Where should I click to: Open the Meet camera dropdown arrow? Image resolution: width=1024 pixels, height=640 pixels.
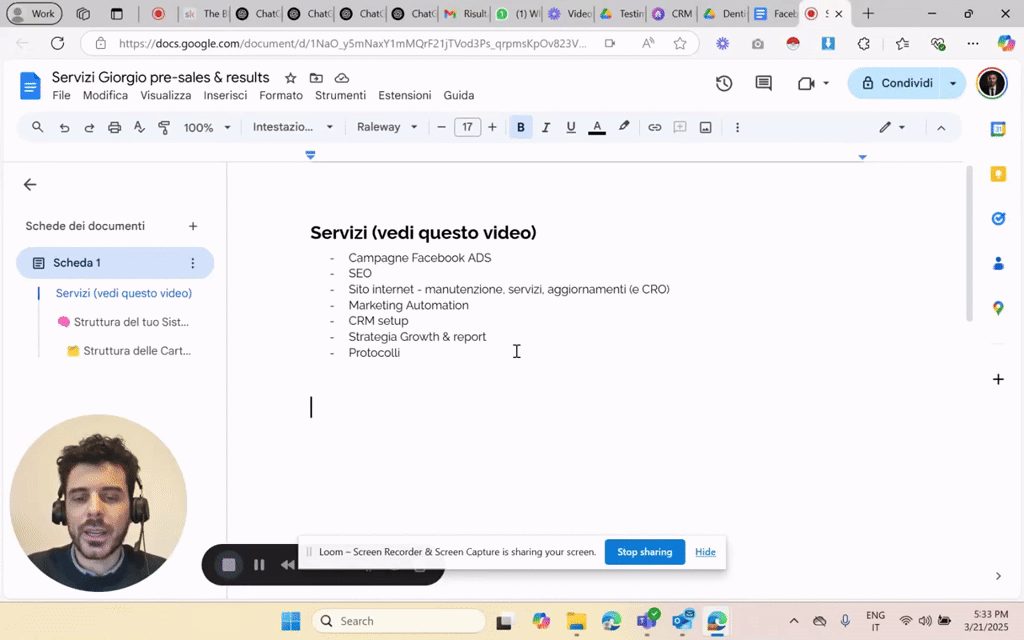(x=826, y=84)
